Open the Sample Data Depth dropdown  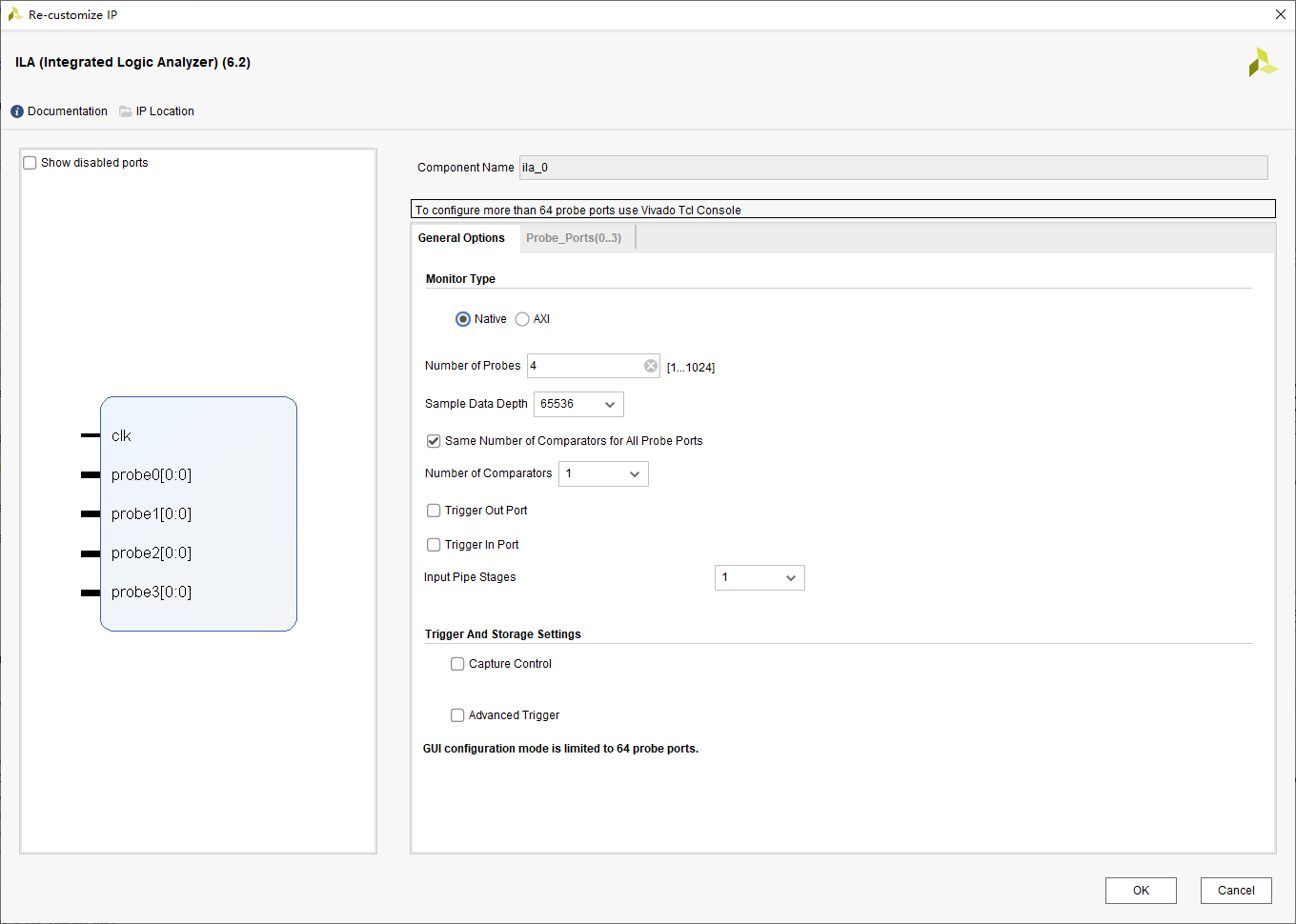(578, 404)
